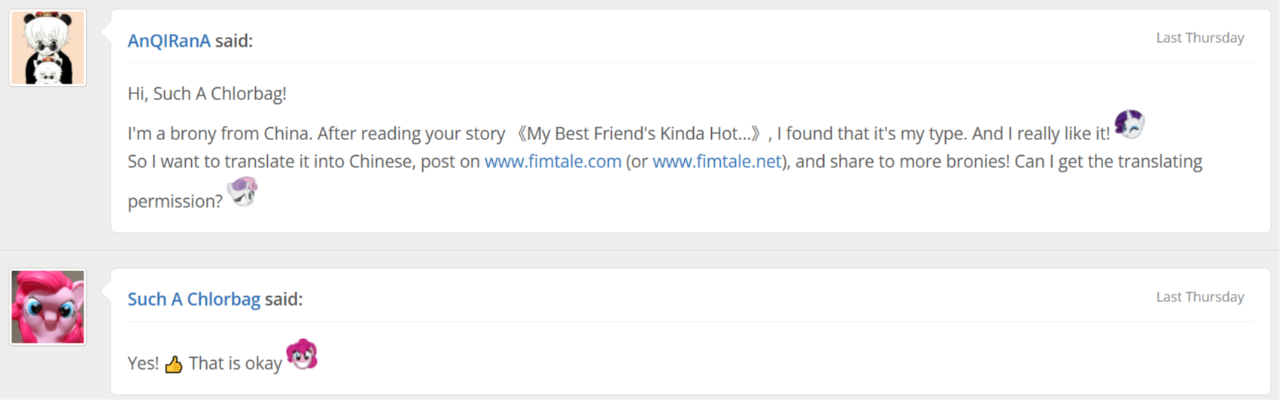1280x400 pixels.
Task: Click the 'Yes!' text in the reply
Action: [x=143, y=364]
